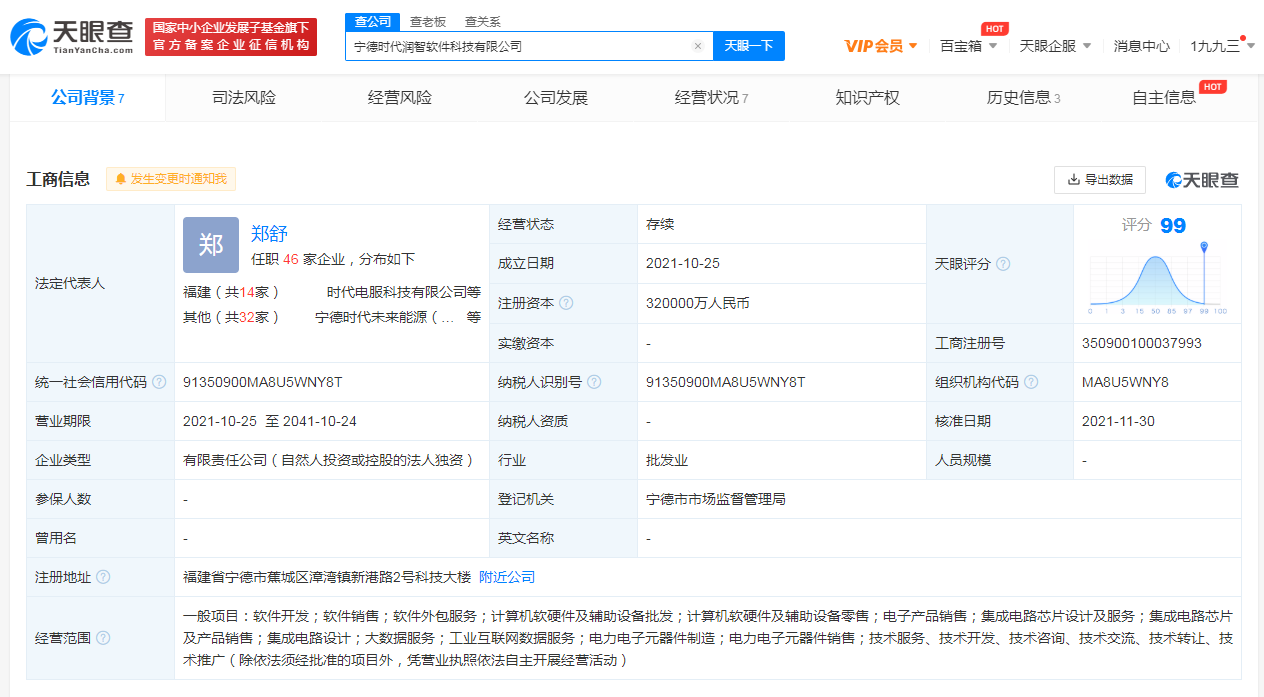The width and height of the screenshot is (1264, 697).
Task: Click the help icon next to 组织机构代码
Action: pyautogui.click(x=1031, y=382)
